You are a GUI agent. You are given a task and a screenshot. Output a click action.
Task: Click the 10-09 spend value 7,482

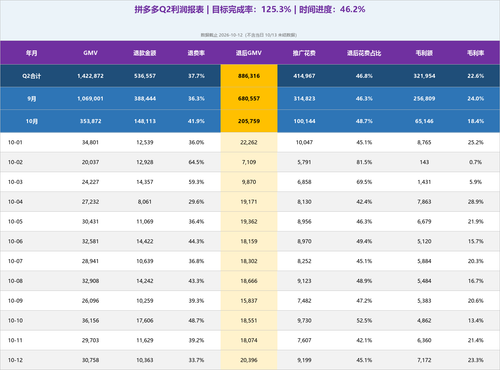point(304,301)
